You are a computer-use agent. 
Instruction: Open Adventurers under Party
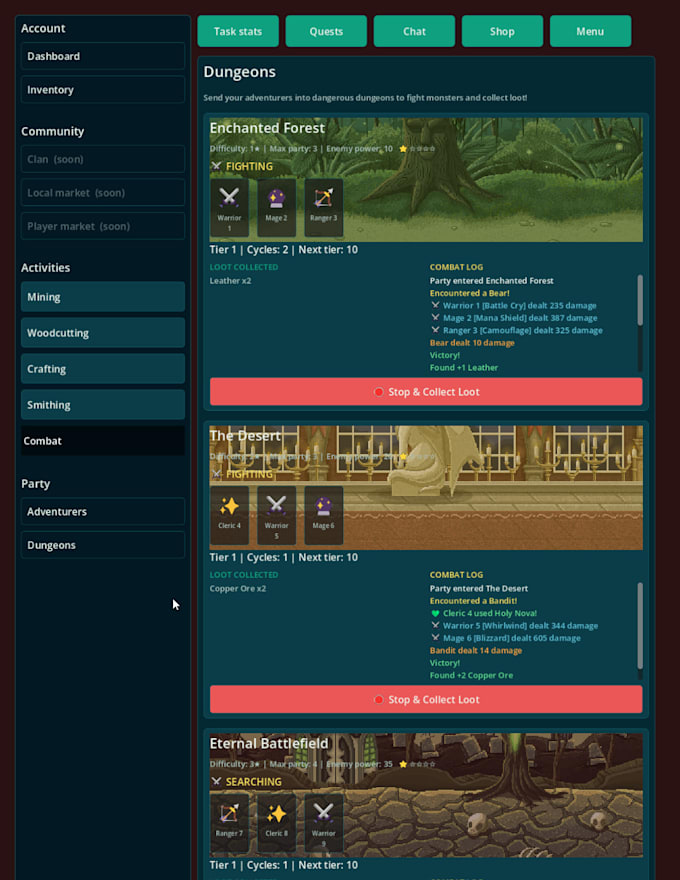point(103,512)
